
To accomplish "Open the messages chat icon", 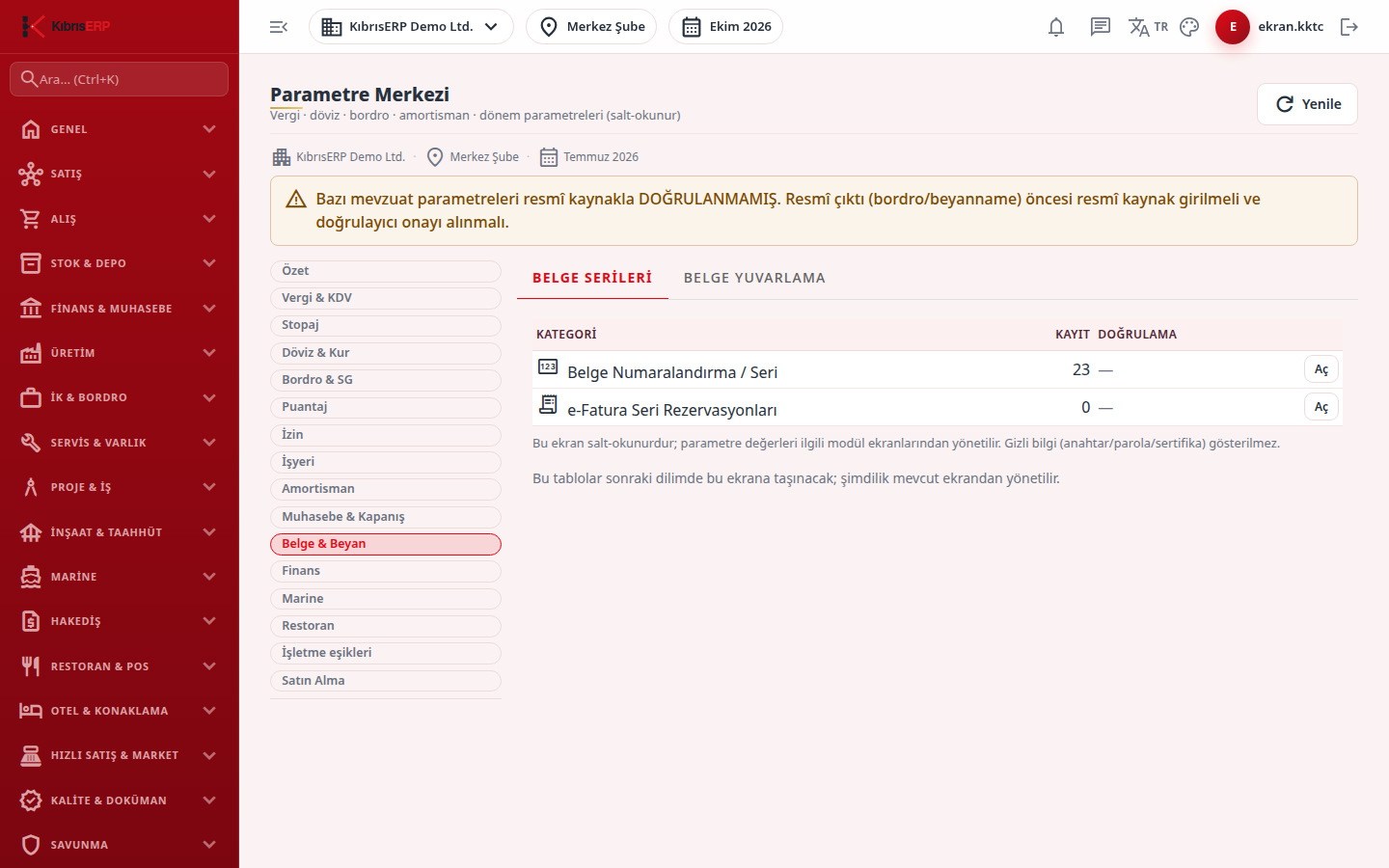I will pyautogui.click(x=1101, y=27).
